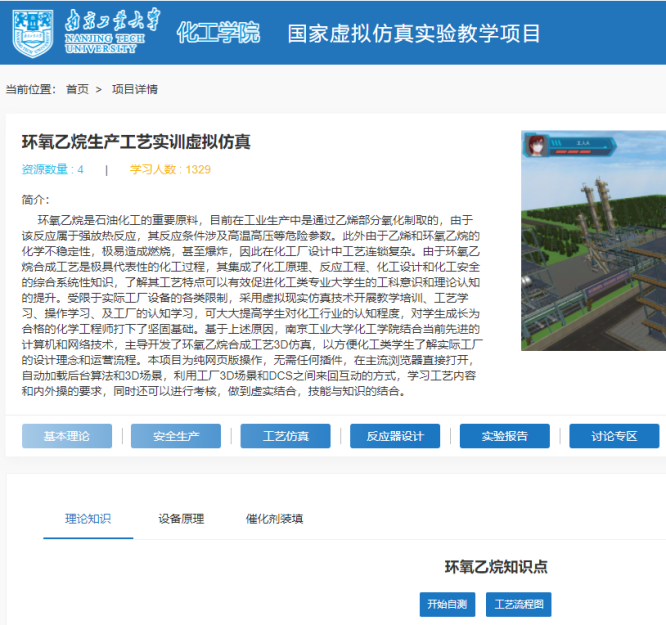Enter the 讨论专区 discussion area
The image size is (666, 625).
(614, 436)
